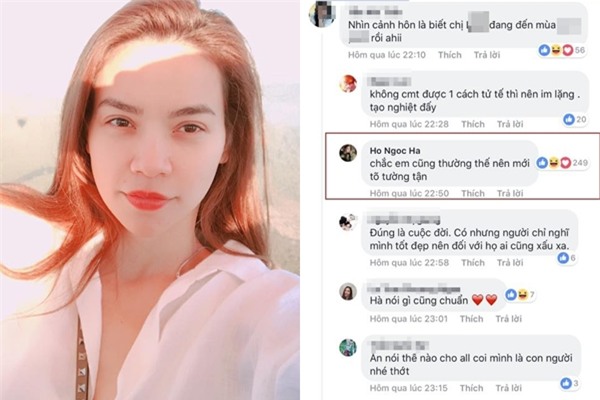
Task: Click avatar beside 'Hà nói gì cũng chuẩn'
Action: [348, 292]
